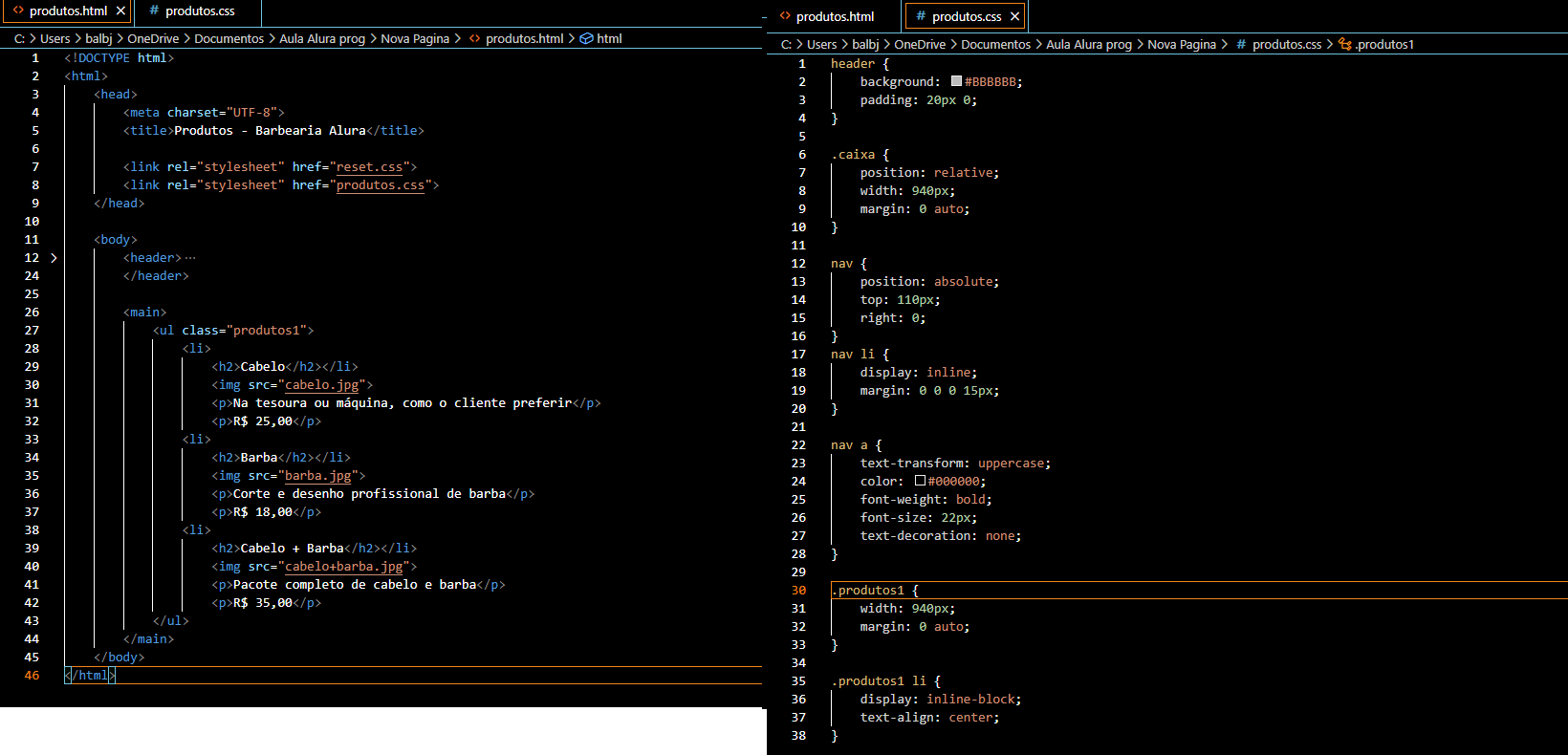Open C: breadcrumb in right editor
The width and height of the screenshot is (1568, 755).
786,44
